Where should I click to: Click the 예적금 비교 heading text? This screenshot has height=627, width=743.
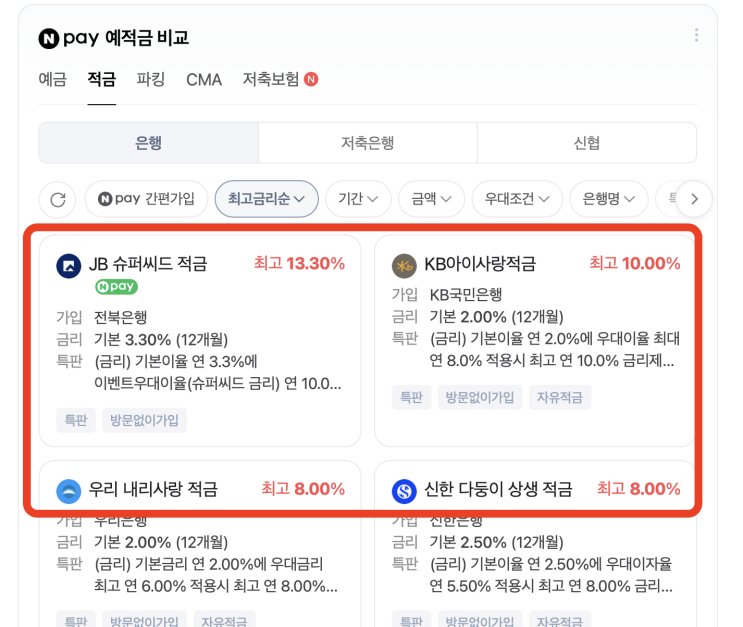[x=147, y=38]
